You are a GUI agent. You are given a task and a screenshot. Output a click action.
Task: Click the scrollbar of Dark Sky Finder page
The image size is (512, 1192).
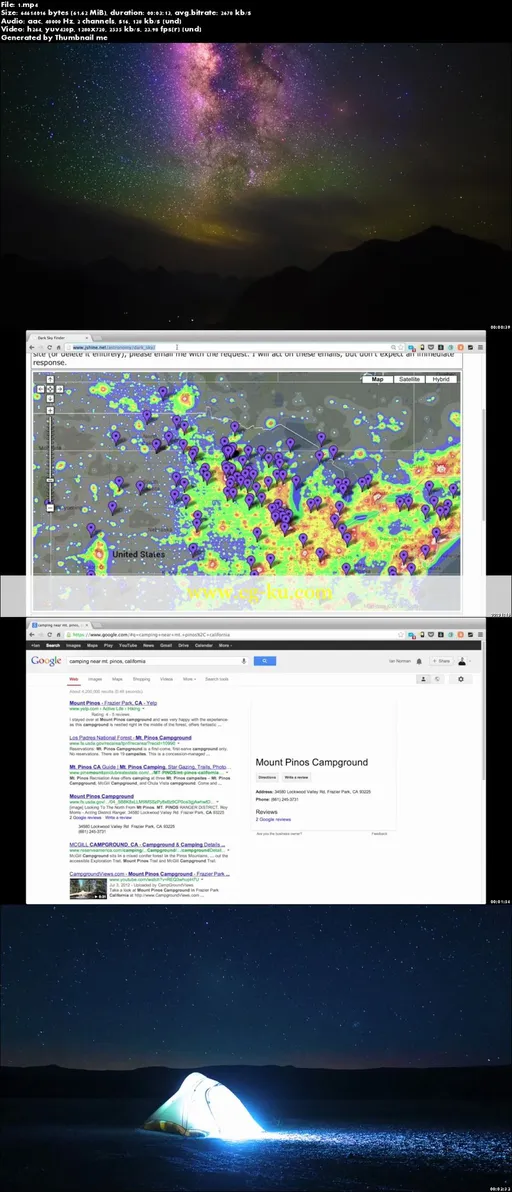pos(483,464)
